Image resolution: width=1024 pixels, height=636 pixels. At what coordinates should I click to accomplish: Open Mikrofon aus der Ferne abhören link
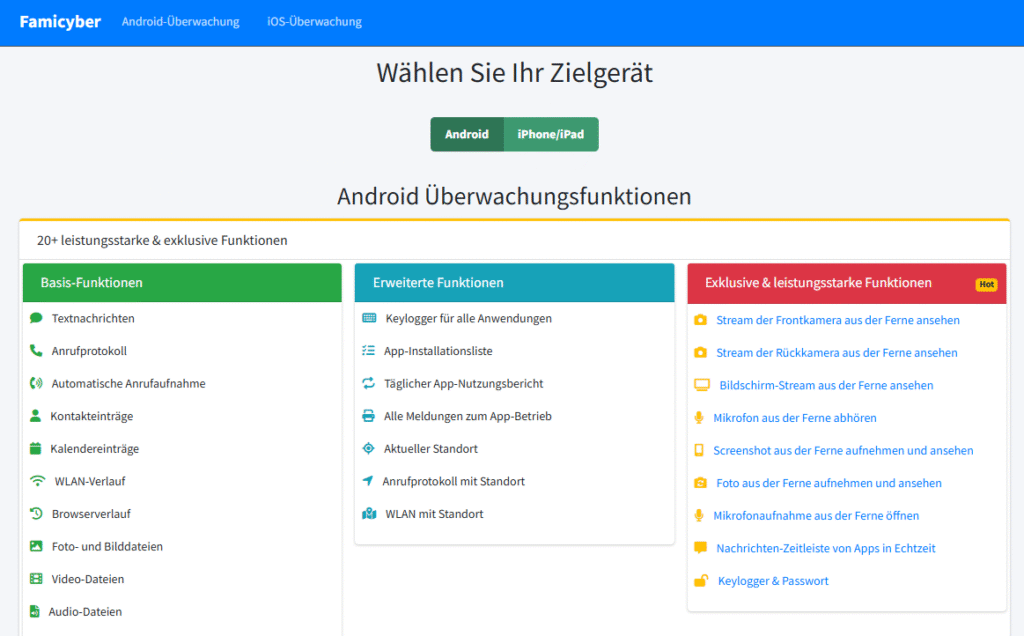[x=795, y=418]
